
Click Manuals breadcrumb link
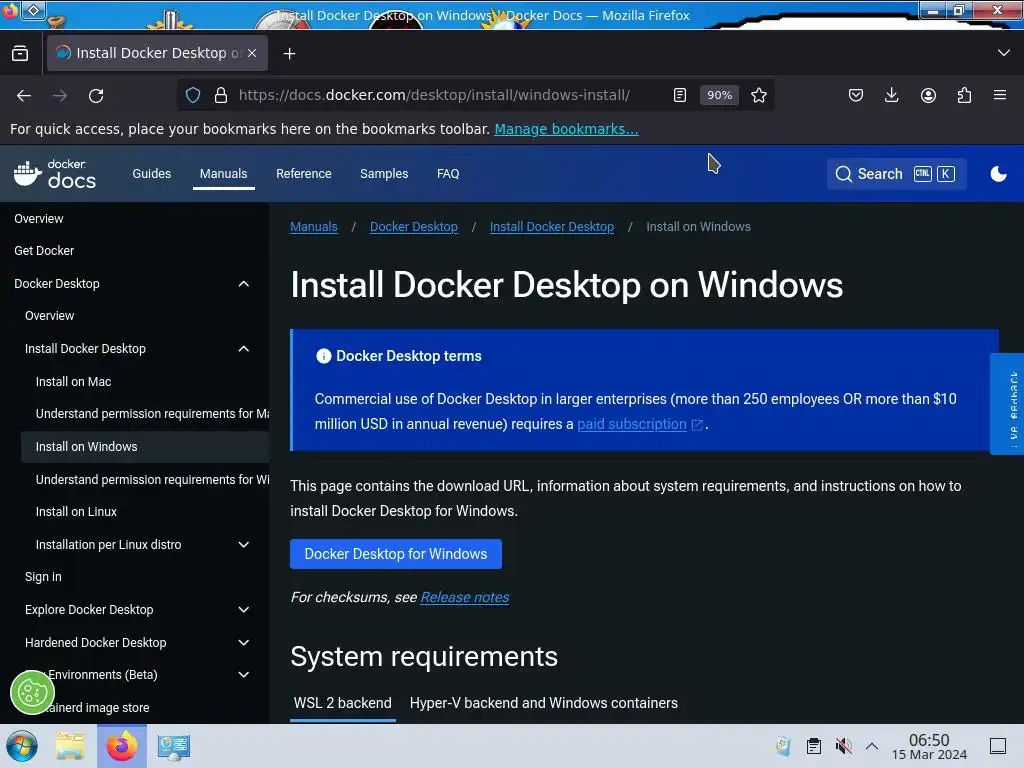[x=313, y=227]
